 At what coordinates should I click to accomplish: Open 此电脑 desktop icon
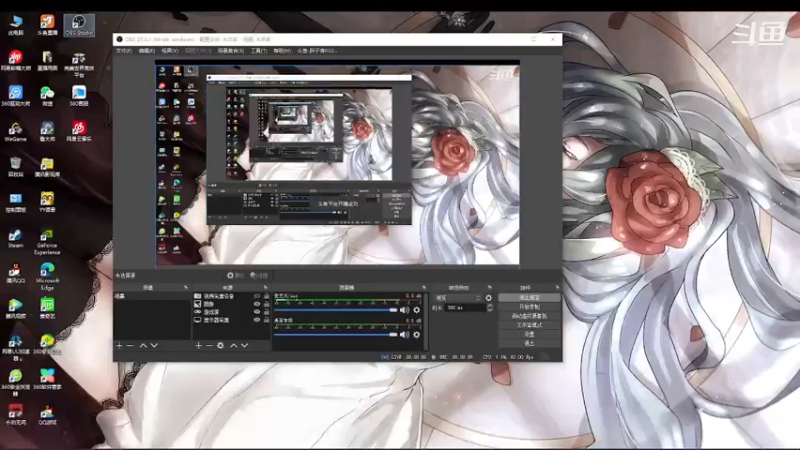coord(16,25)
